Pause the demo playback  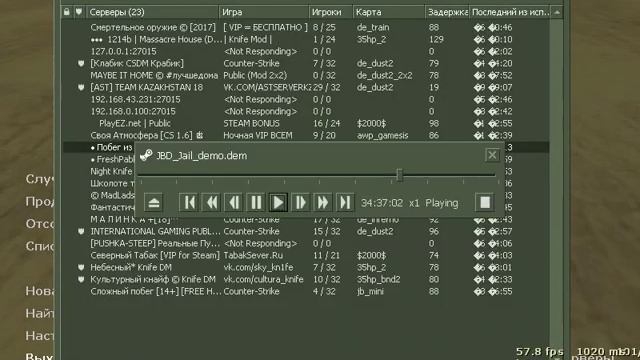click(x=256, y=202)
